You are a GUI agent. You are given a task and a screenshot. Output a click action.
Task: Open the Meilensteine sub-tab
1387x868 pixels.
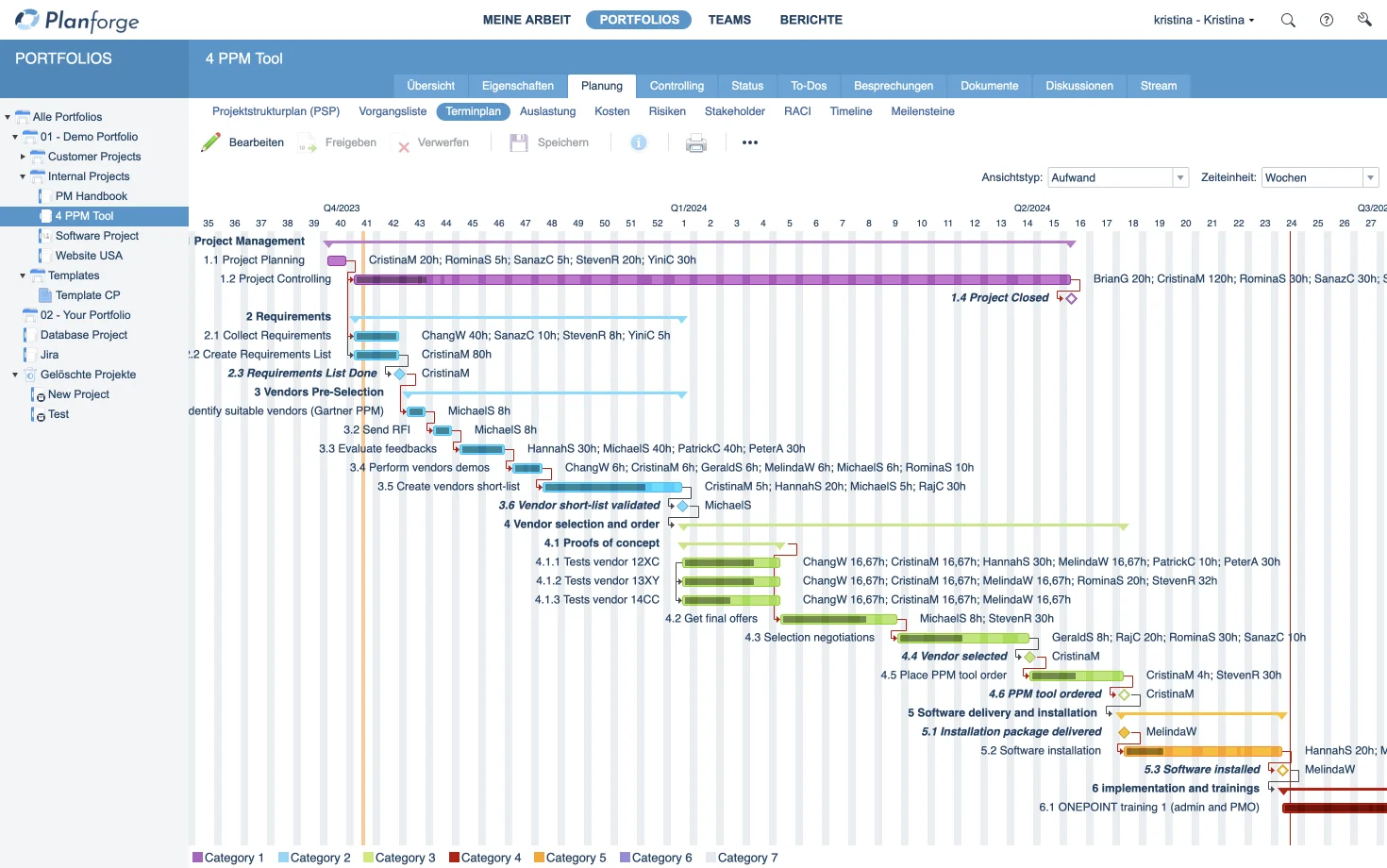pyautogui.click(x=922, y=111)
